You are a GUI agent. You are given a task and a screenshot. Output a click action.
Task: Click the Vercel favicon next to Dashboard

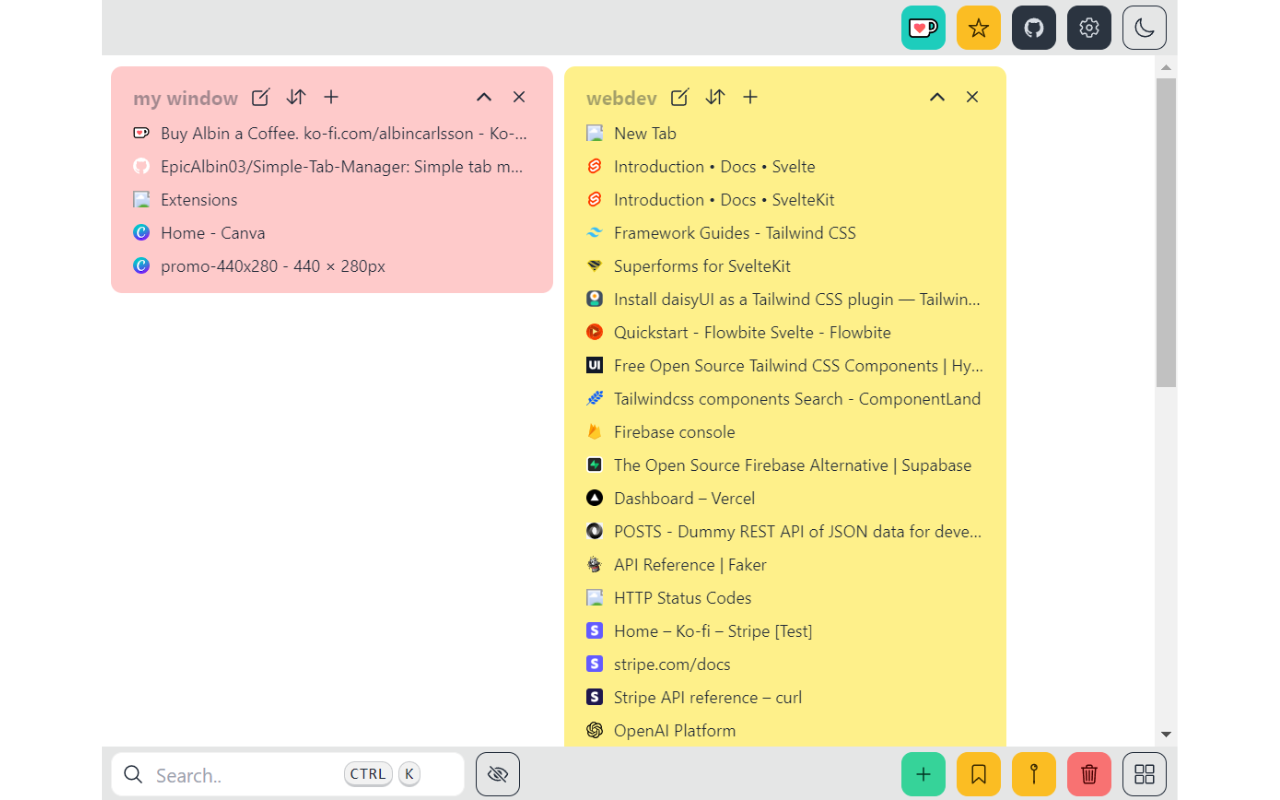tap(594, 498)
